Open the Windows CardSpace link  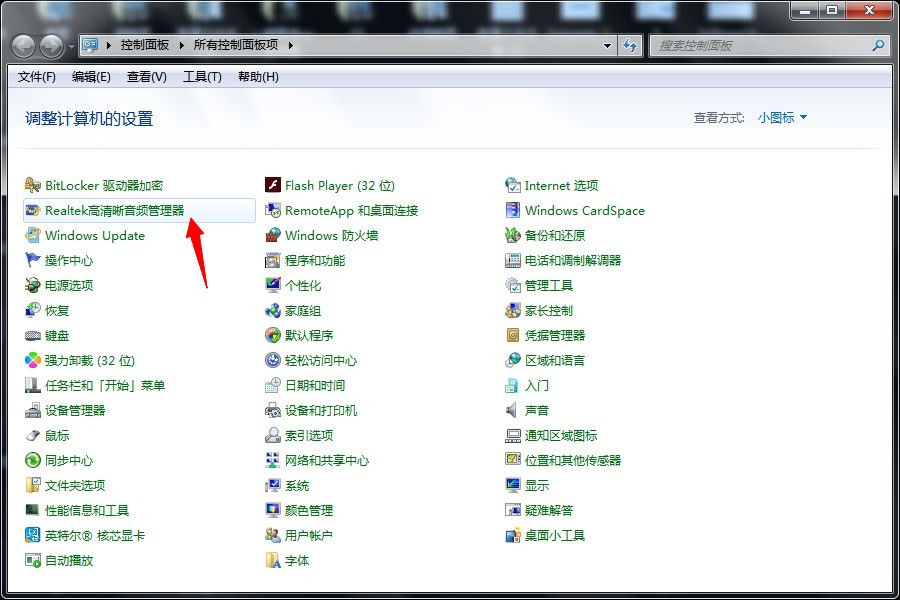[x=585, y=211]
